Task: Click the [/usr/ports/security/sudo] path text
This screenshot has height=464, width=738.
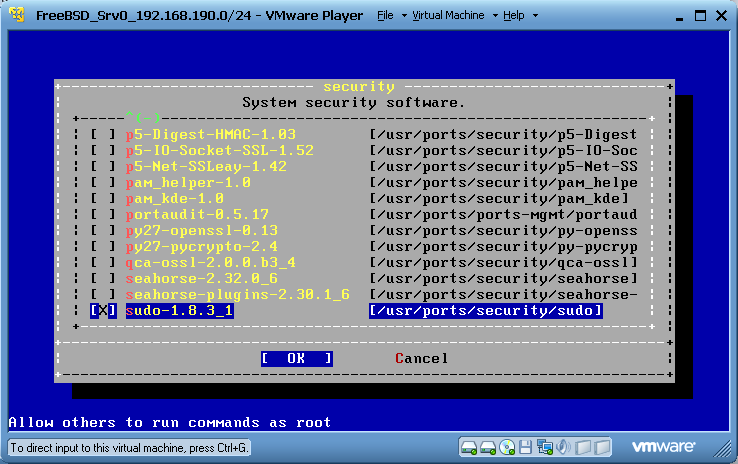Action: click(486, 311)
